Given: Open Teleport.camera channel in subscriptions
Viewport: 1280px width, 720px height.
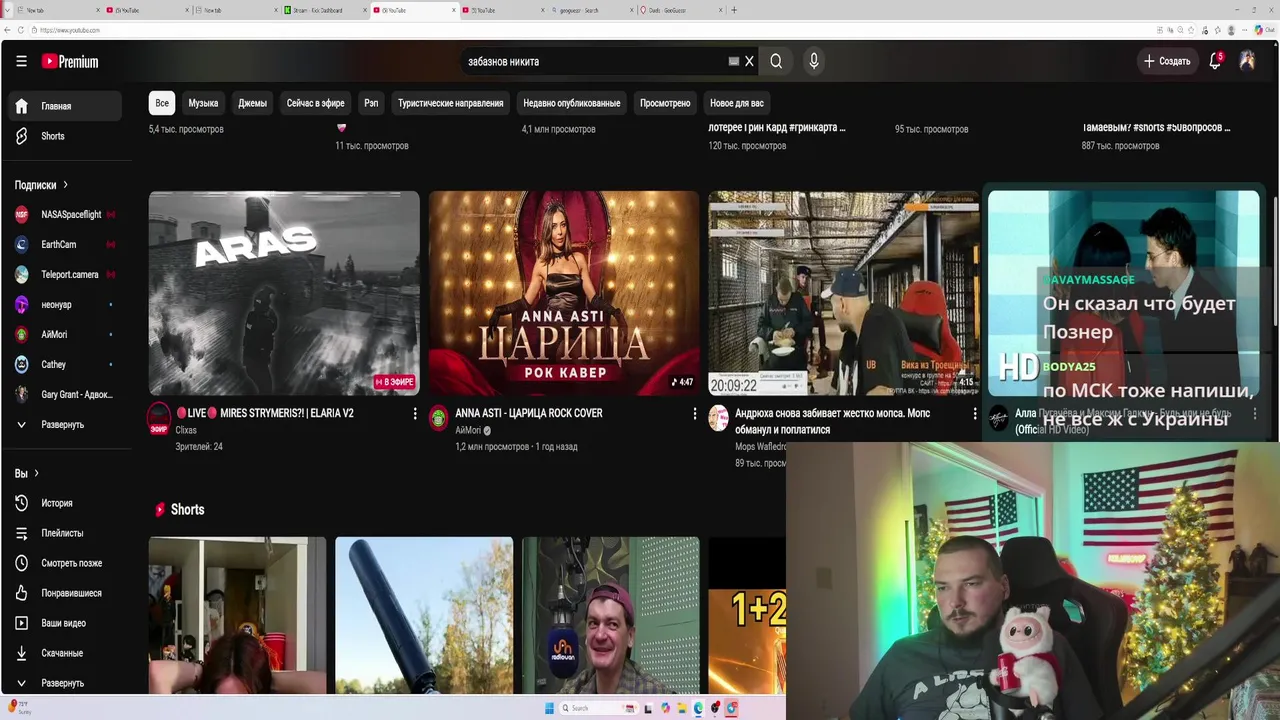Looking at the screenshot, I should click(65, 274).
